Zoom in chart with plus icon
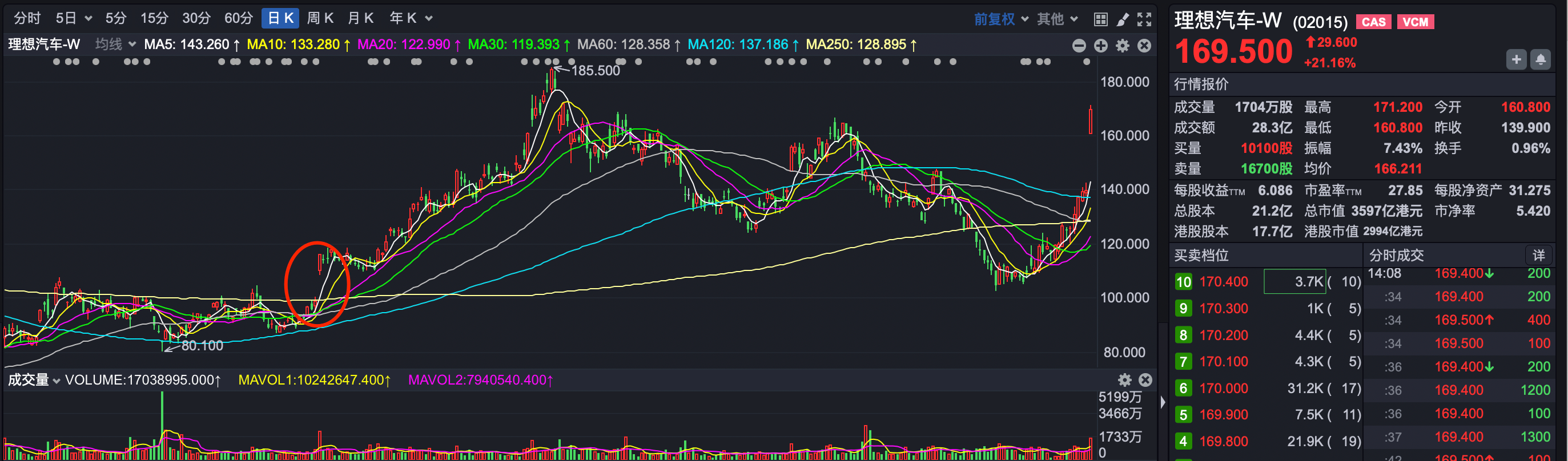 point(1101,46)
